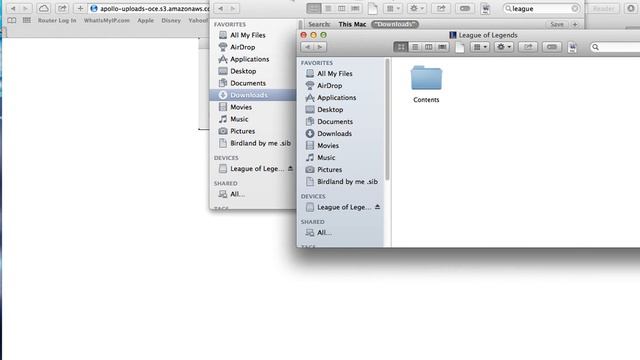Click blank document icon in League of Legends toolbar

[x=460, y=47]
